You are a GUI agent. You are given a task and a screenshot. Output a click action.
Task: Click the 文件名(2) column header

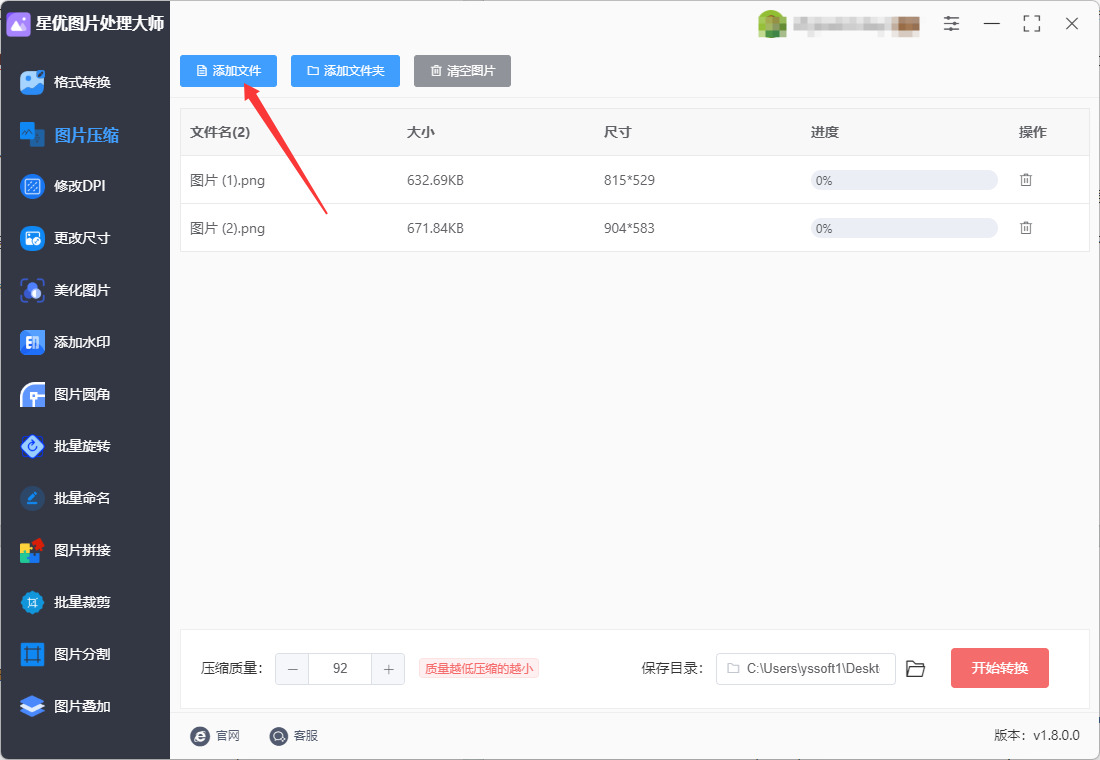coord(220,132)
